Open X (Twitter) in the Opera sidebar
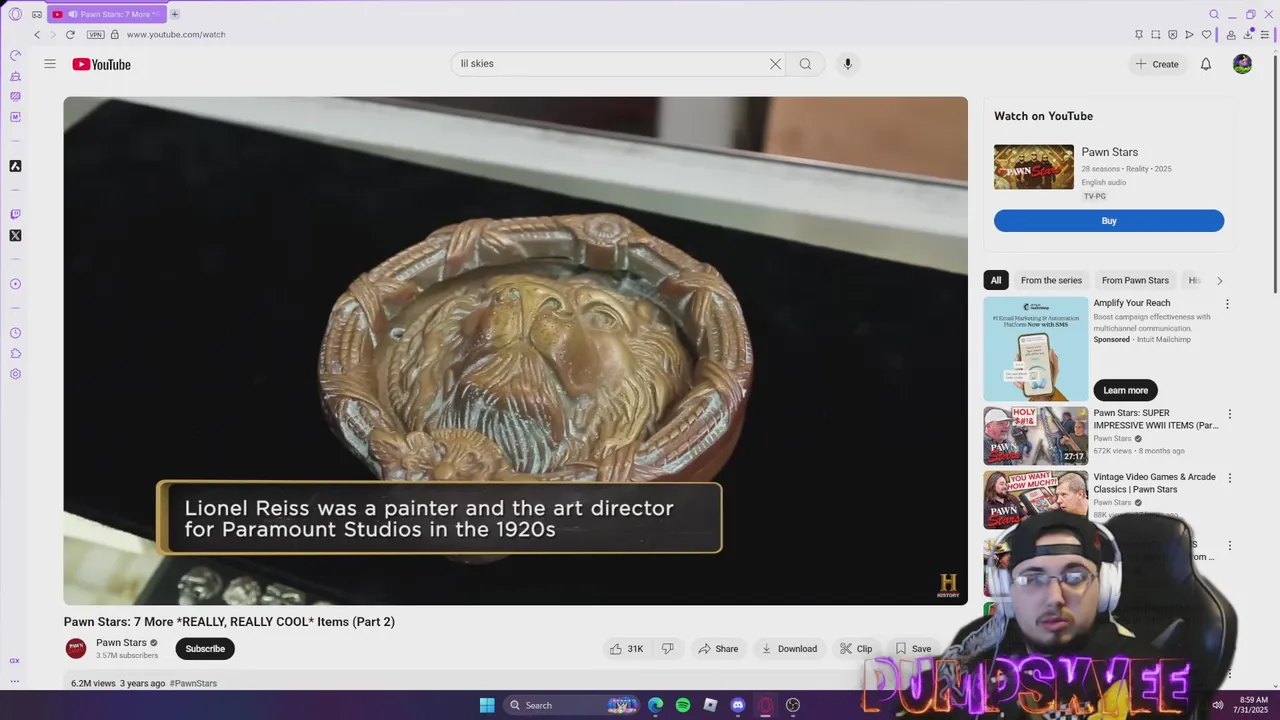1280x720 pixels. point(15,236)
